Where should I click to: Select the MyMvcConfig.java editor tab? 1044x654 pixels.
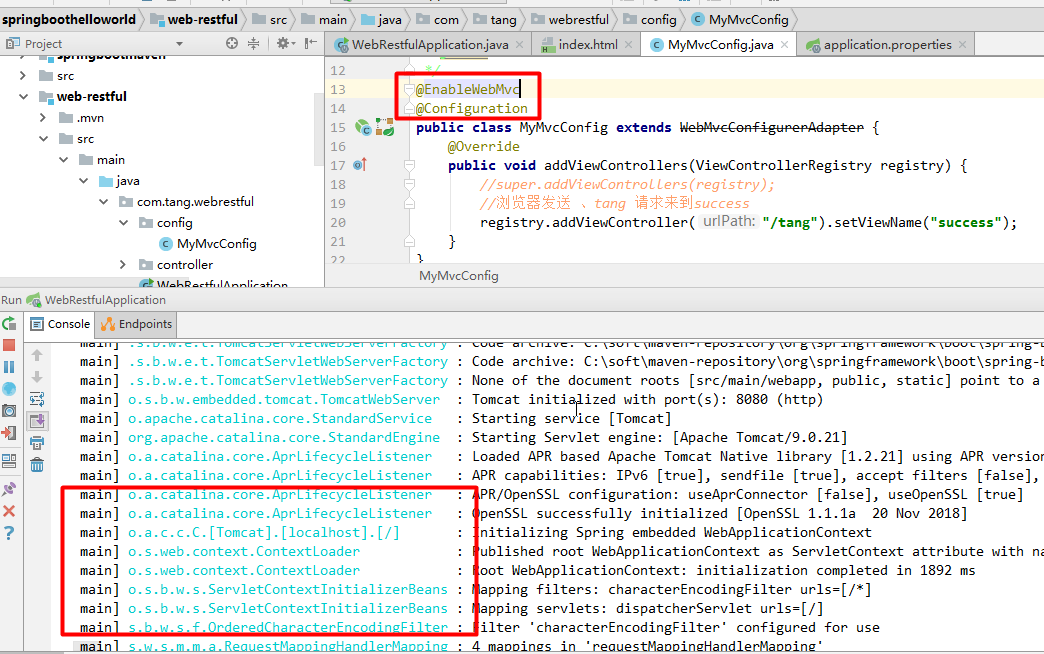click(x=720, y=45)
